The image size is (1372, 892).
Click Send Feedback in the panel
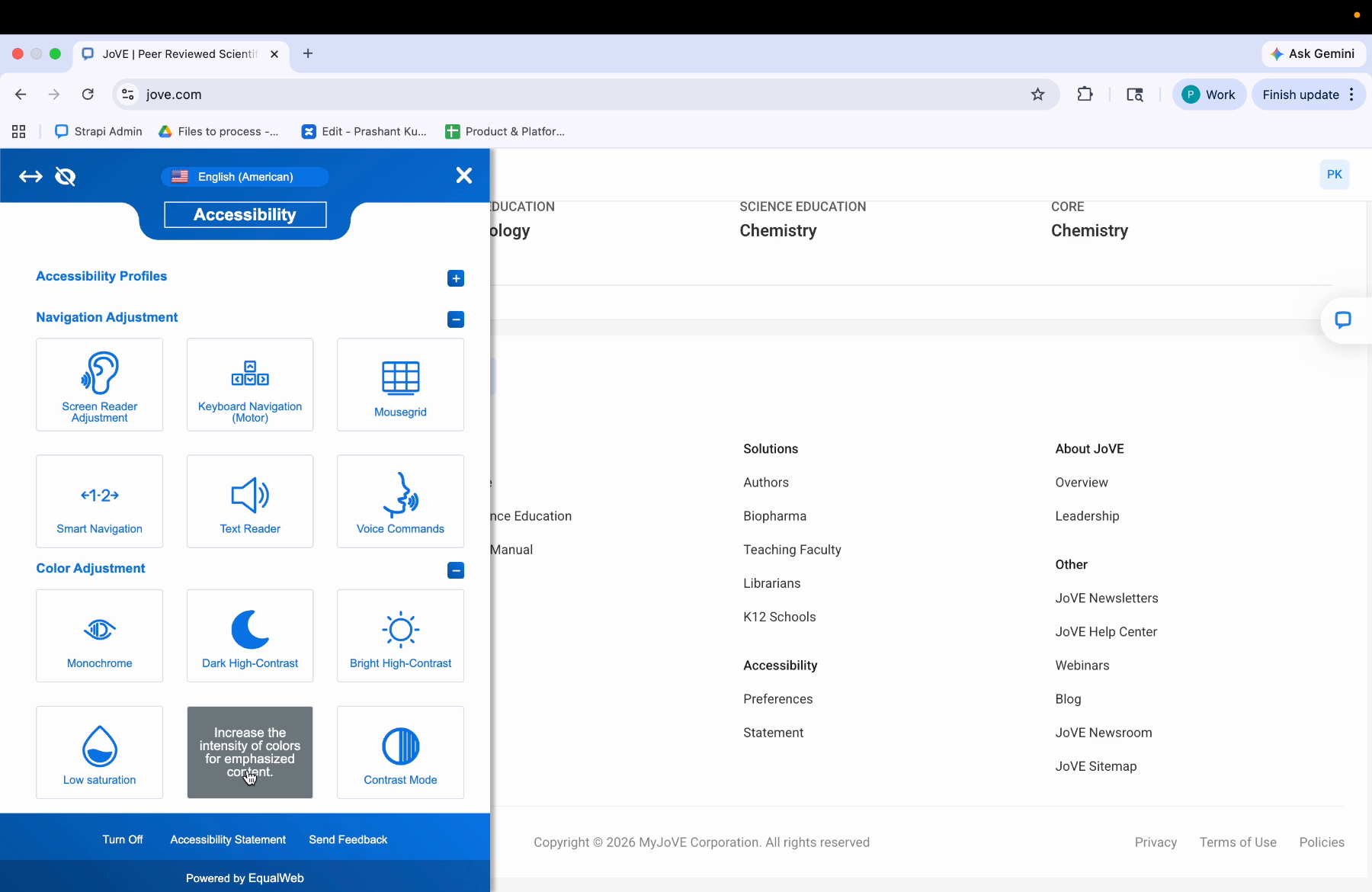coord(348,839)
